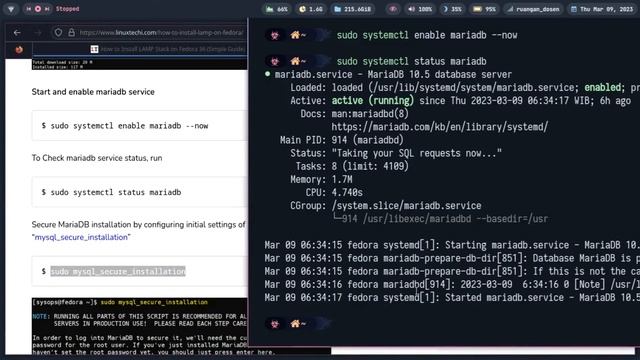Screen dimensions: 640x360
Task: Open the memory usage 66% indicator
Action: (277, 9)
